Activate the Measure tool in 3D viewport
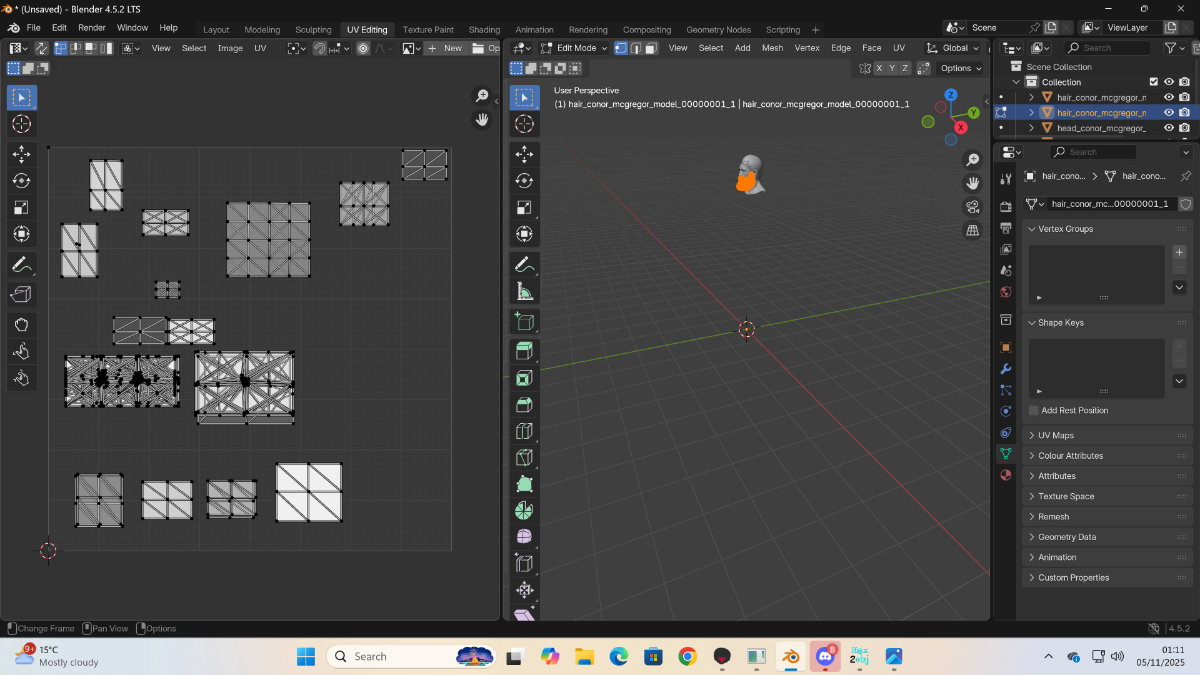1200x675 pixels. point(524,291)
